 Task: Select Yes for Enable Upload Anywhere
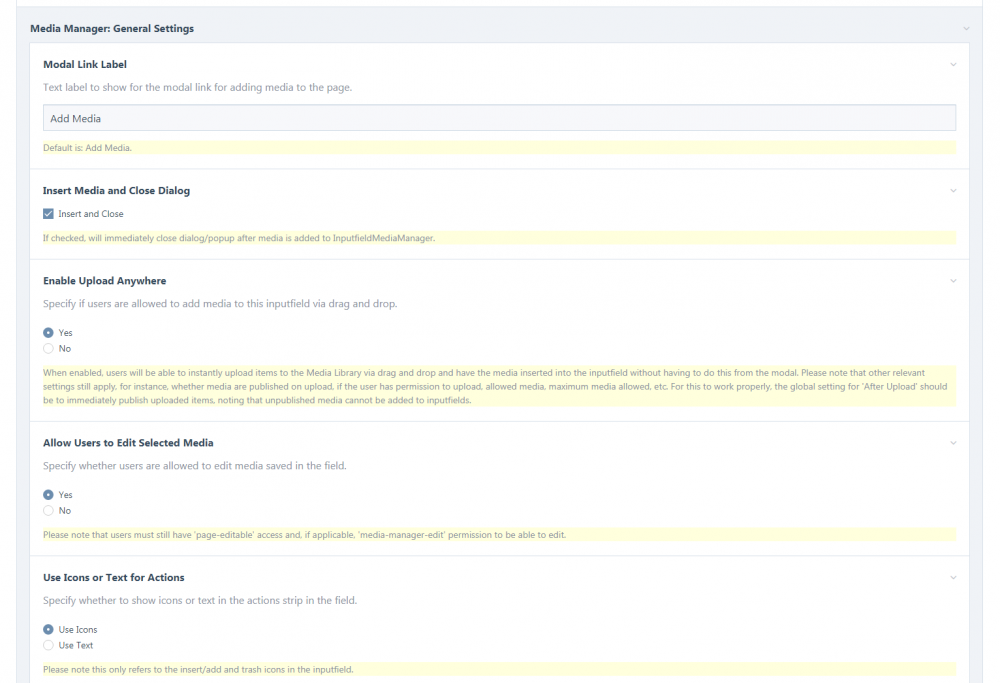pos(47,332)
